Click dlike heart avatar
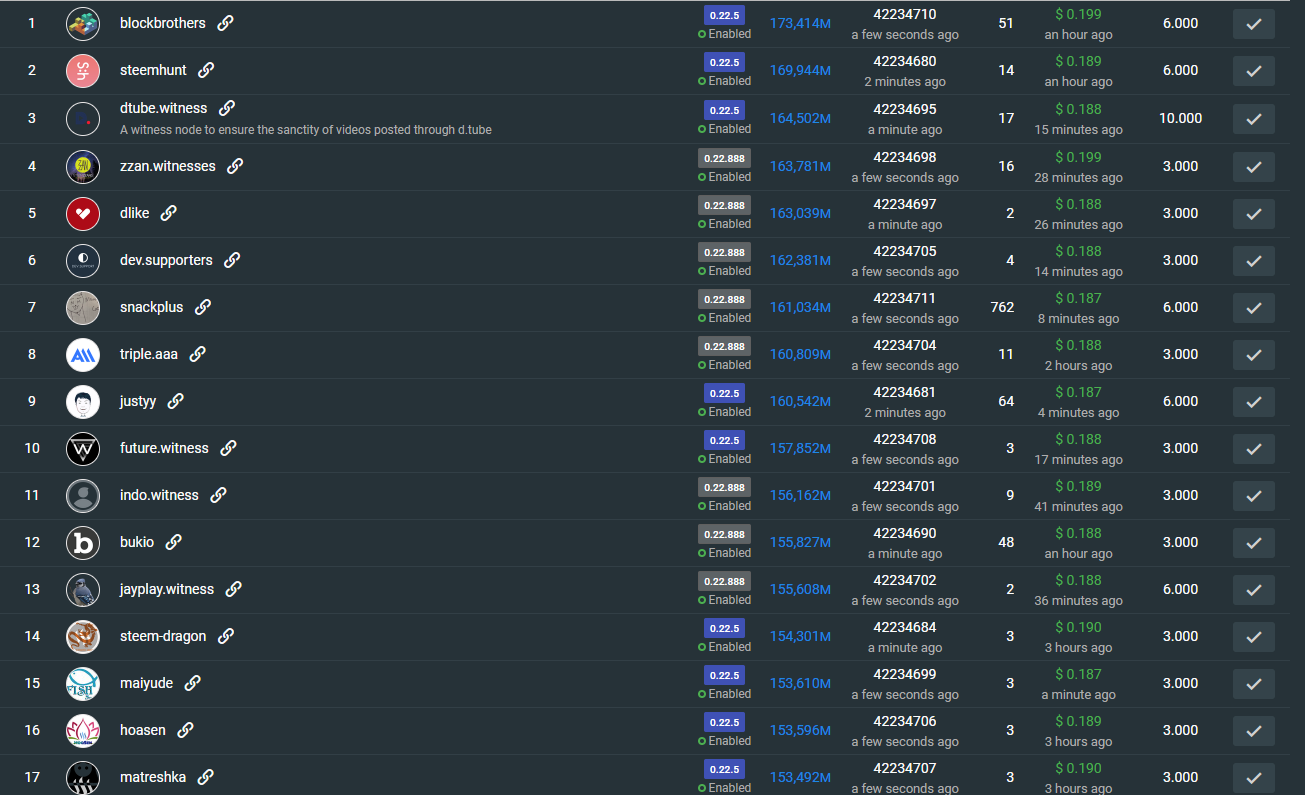 (83, 214)
